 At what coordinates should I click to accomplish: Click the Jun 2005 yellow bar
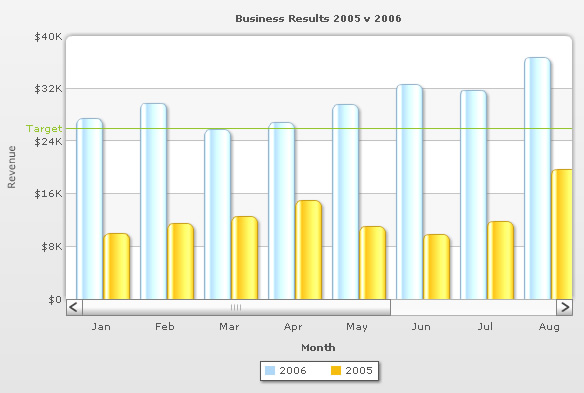pos(437,267)
